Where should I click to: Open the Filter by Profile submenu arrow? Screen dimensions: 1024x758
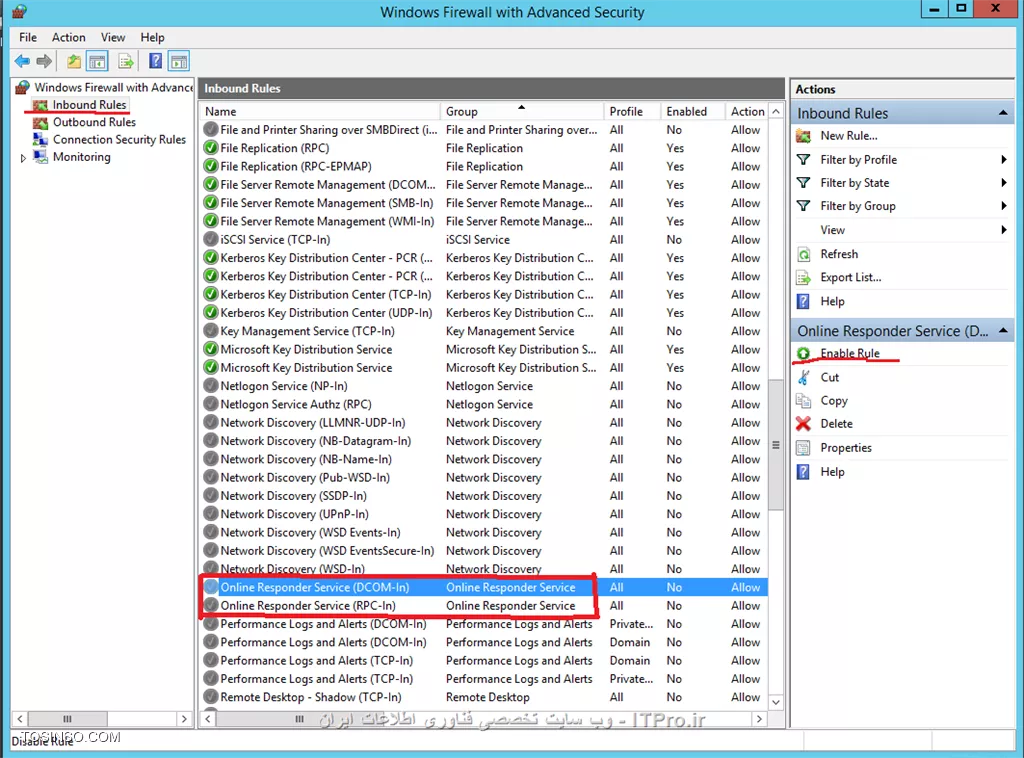tap(1004, 159)
